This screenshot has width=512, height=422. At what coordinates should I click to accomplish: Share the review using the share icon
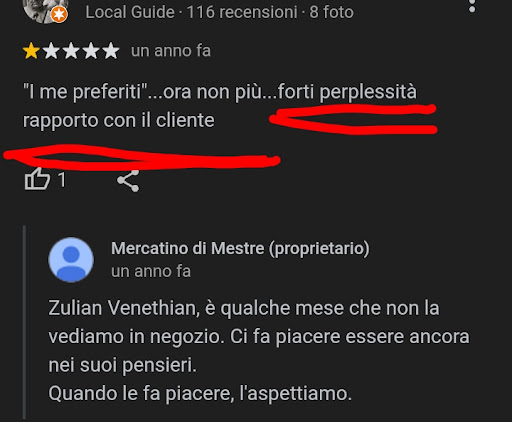[x=128, y=180]
